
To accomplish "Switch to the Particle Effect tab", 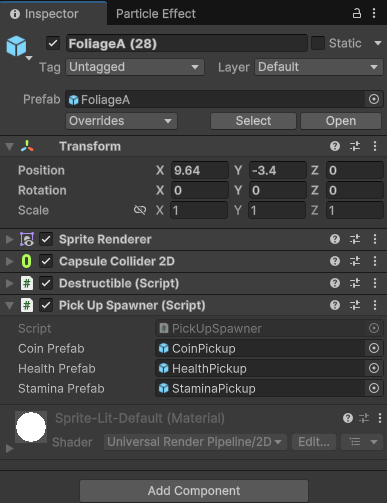I will pos(156,14).
